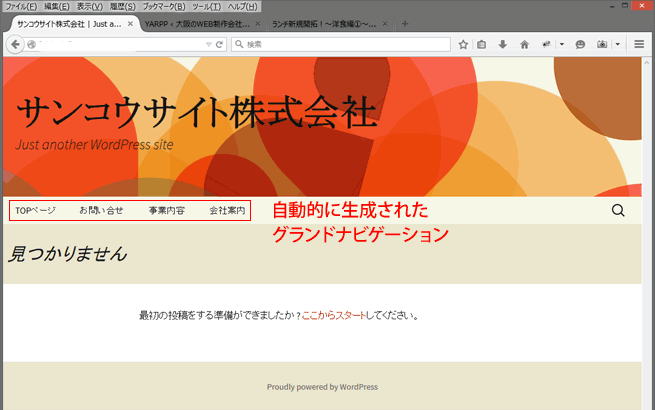Viewport: 655px width, 410px height.
Task: Go back with the browser back arrow
Action: 15,44
